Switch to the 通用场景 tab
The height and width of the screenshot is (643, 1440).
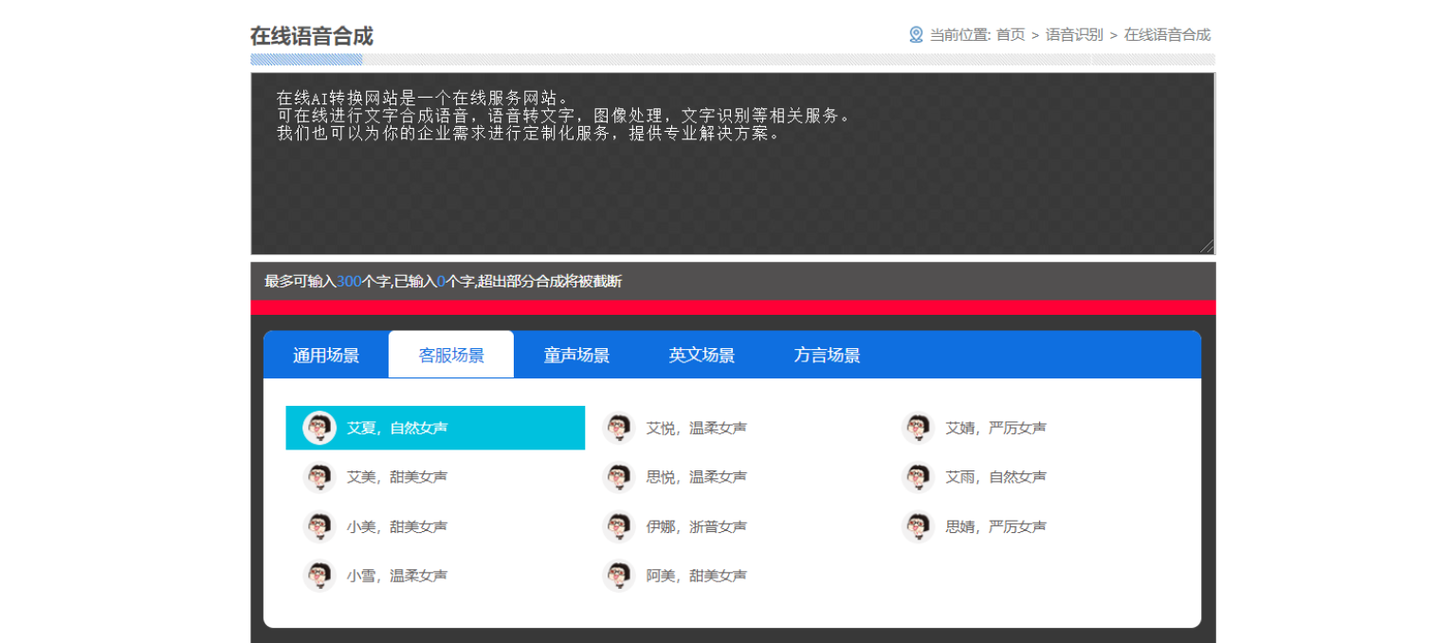point(326,355)
